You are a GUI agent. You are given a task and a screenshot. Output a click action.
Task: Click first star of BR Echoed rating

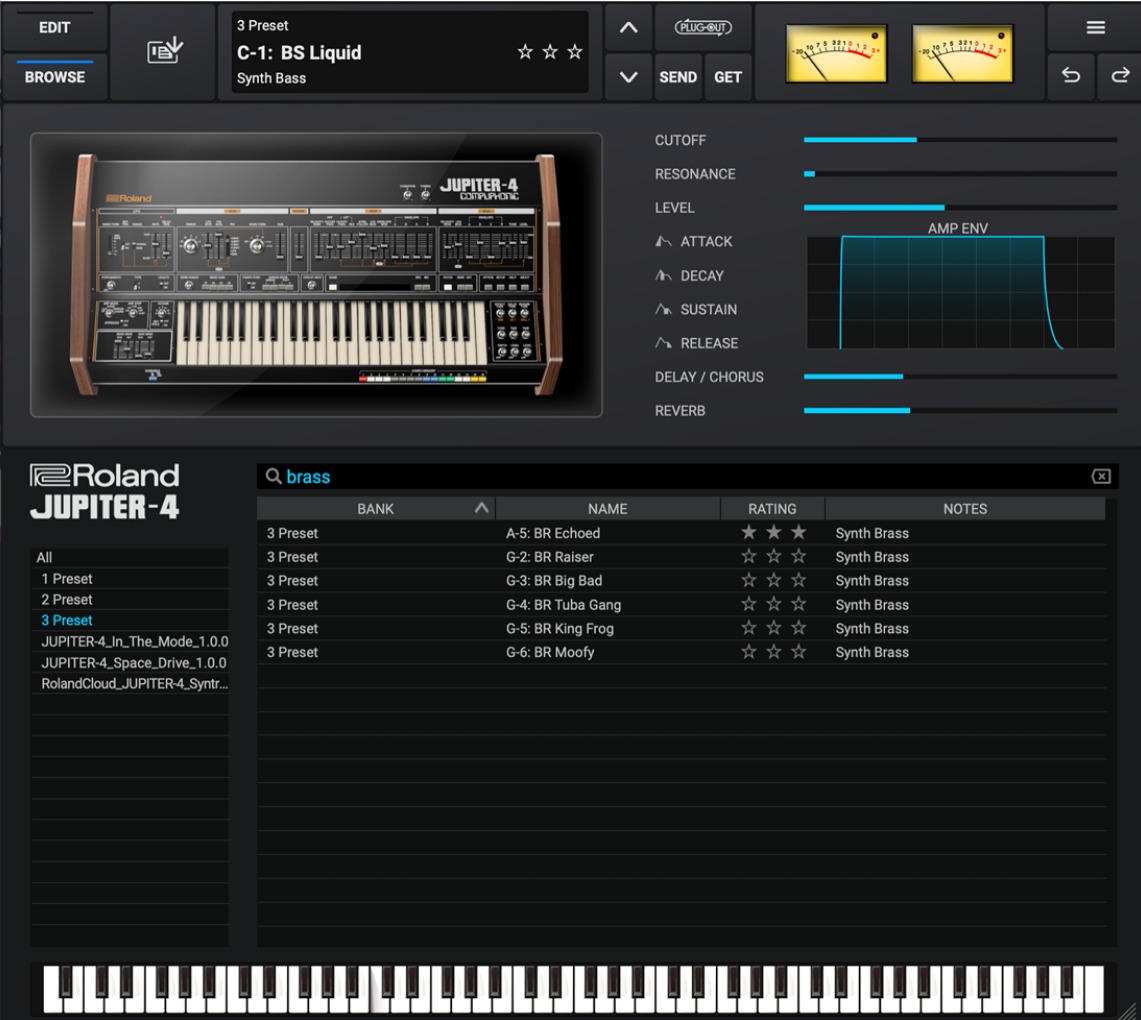(x=748, y=533)
